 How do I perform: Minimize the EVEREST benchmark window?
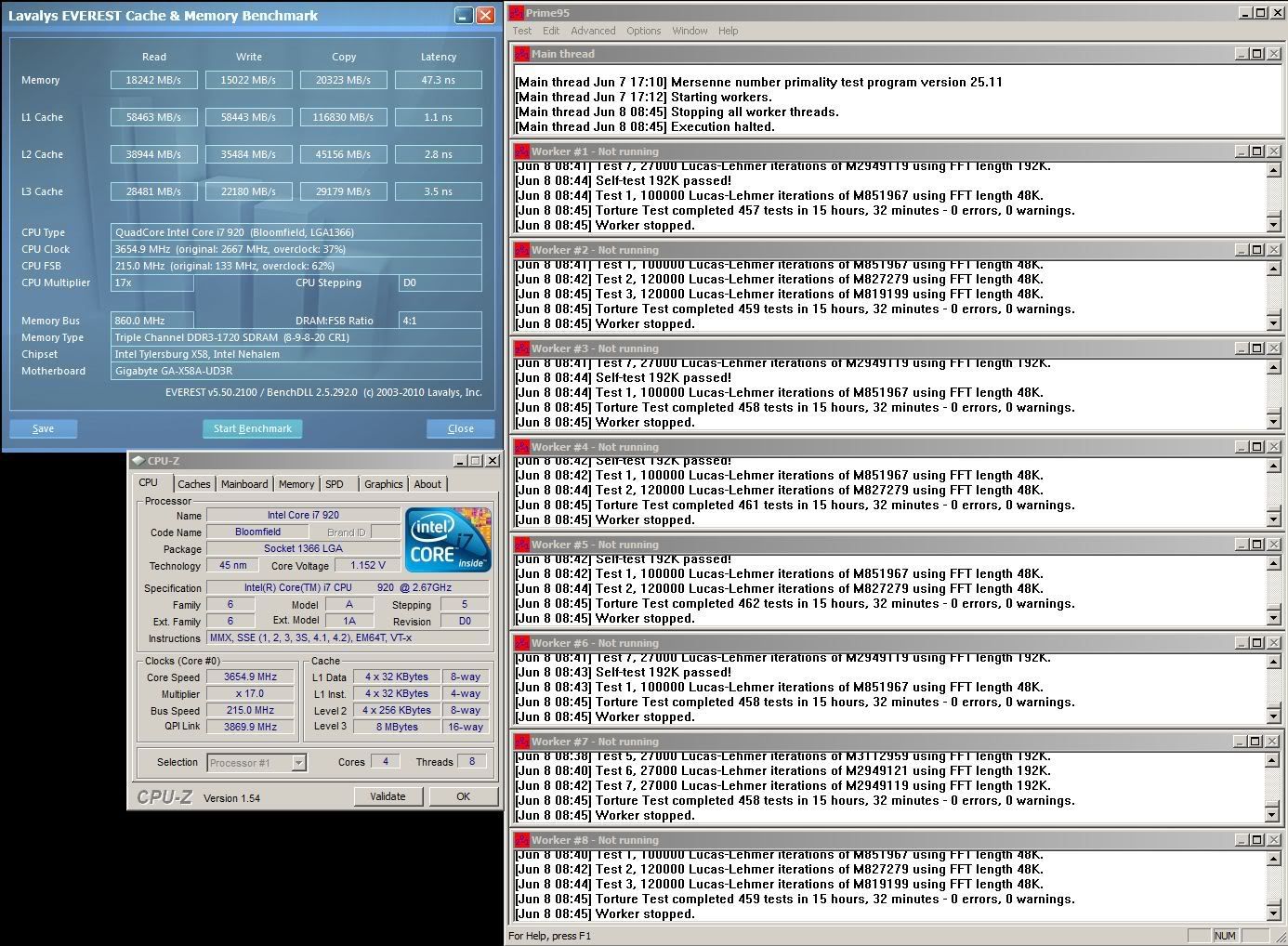[464, 16]
